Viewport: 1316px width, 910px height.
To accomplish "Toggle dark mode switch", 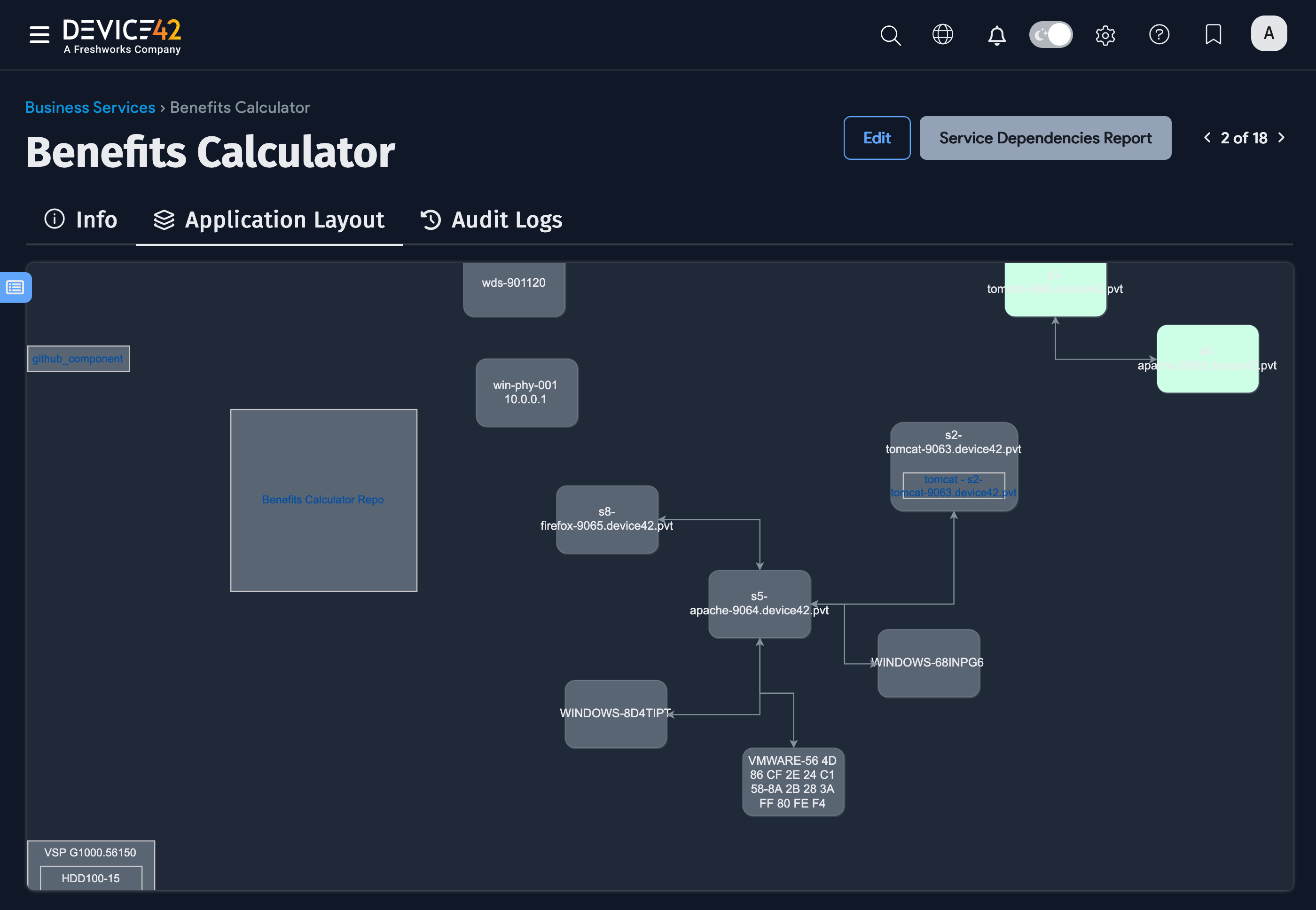I will pos(1050,34).
